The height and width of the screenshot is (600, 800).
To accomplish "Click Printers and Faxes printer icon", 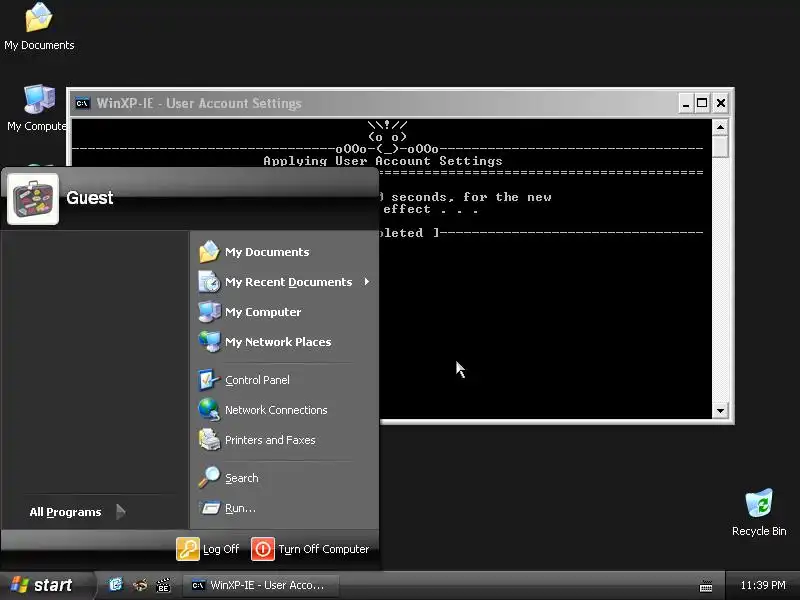I will coord(209,440).
